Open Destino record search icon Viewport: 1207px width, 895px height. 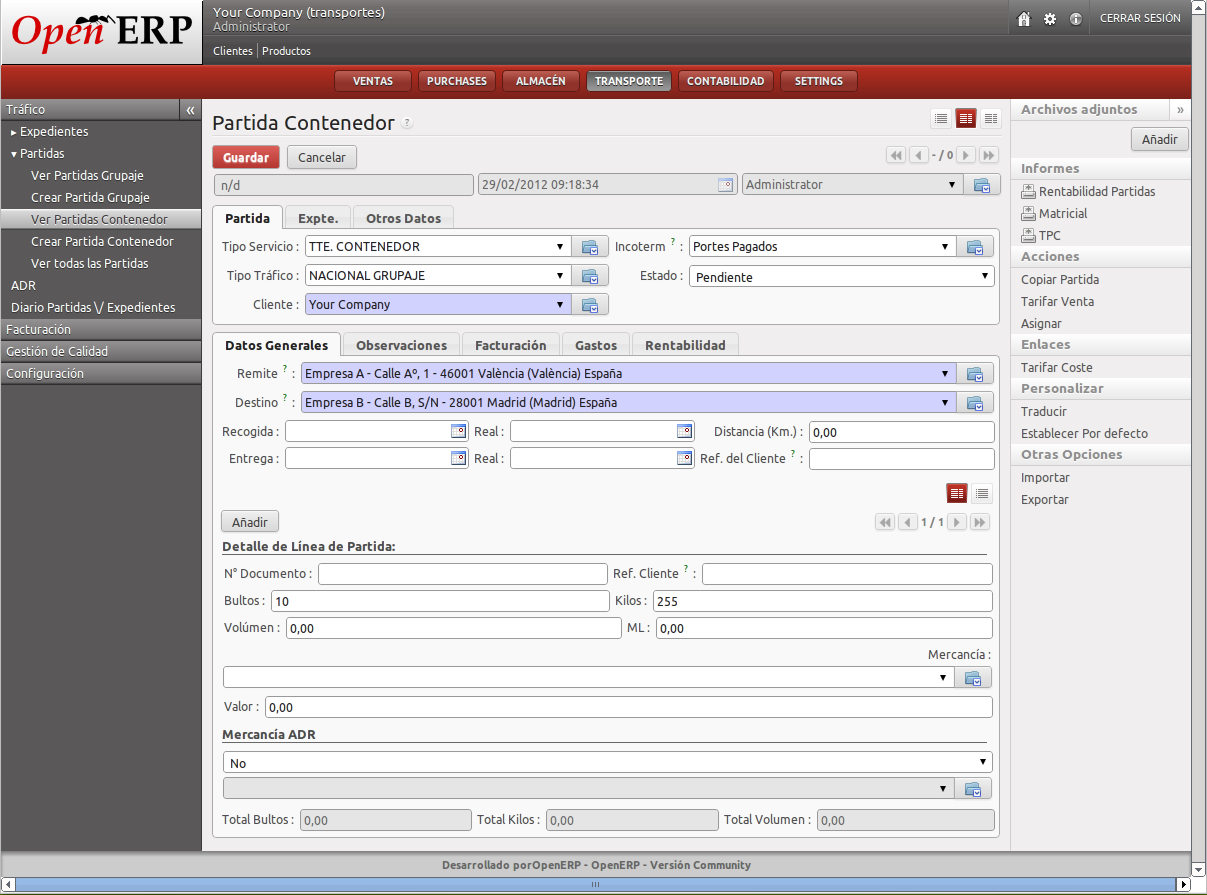tap(974, 403)
